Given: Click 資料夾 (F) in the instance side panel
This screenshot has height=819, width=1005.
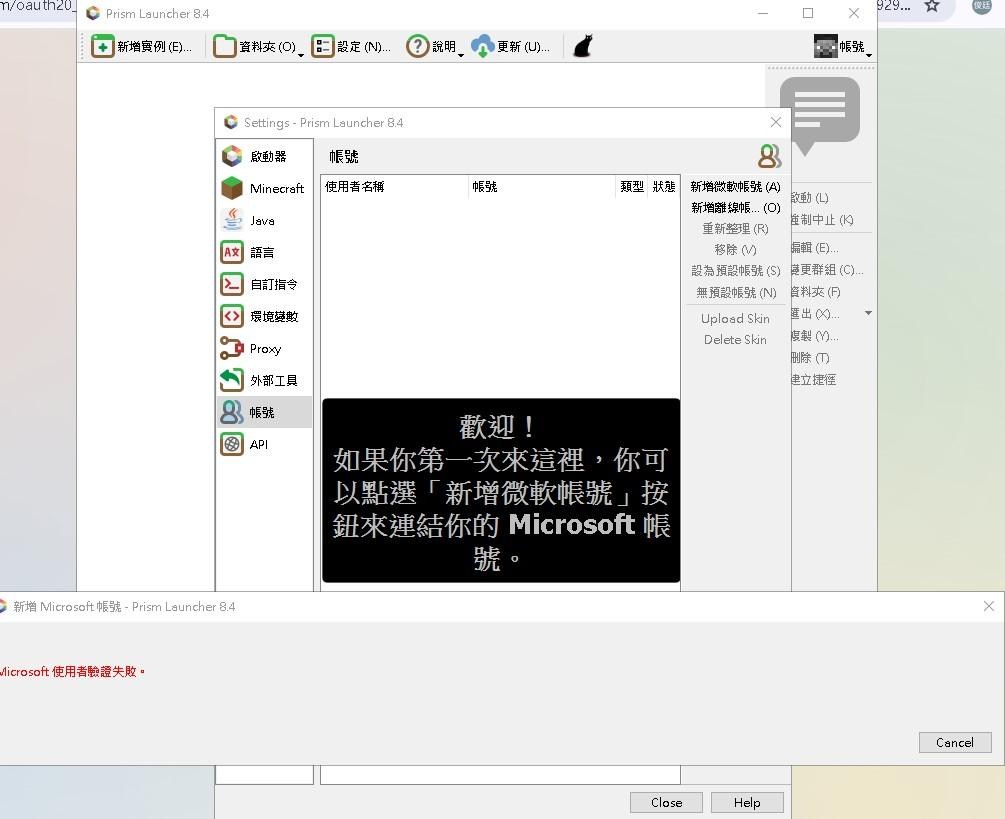Looking at the screenshot, I should pos(816,292).
